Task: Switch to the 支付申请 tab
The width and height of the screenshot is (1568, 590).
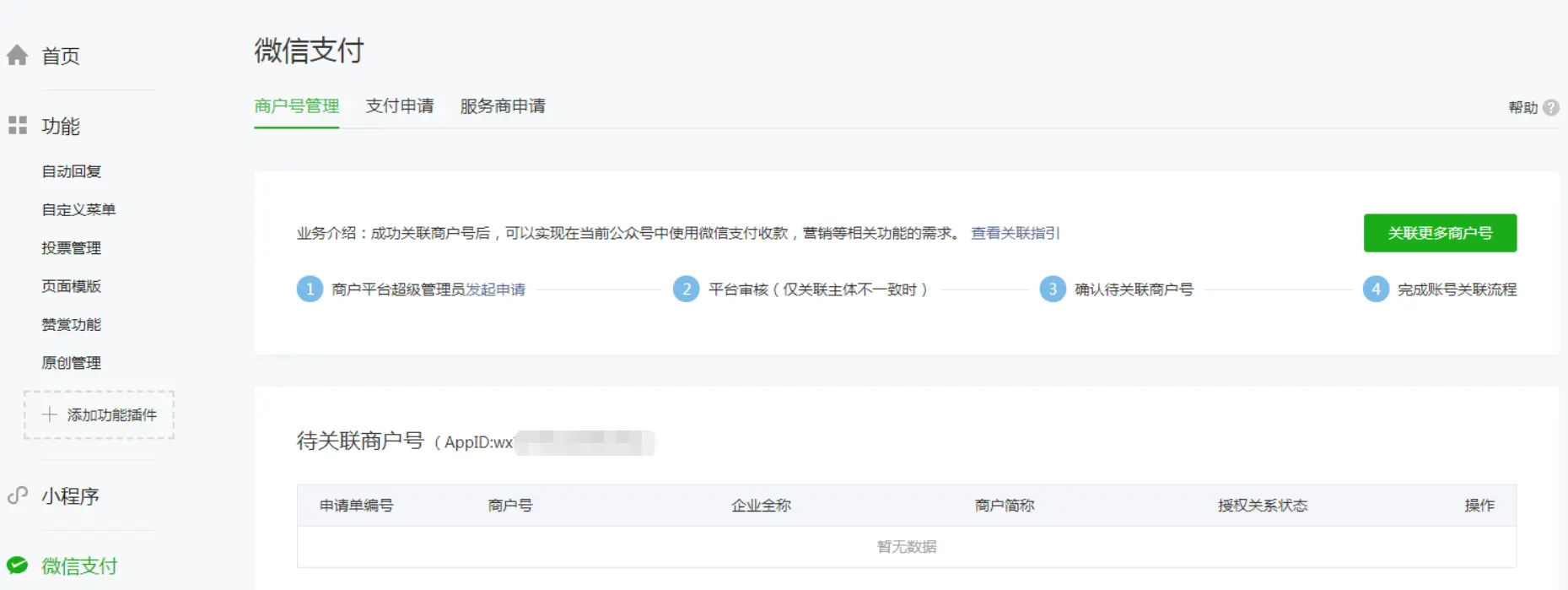Action: [x=400, y=106]
